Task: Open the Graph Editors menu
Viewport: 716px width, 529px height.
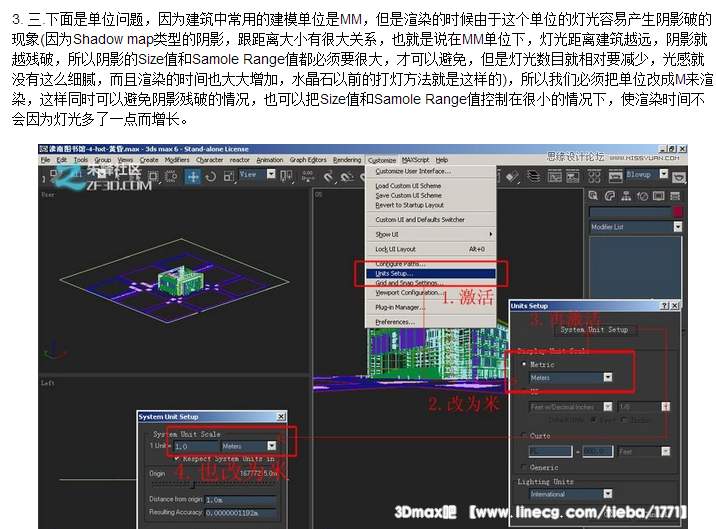Action: 308,160
